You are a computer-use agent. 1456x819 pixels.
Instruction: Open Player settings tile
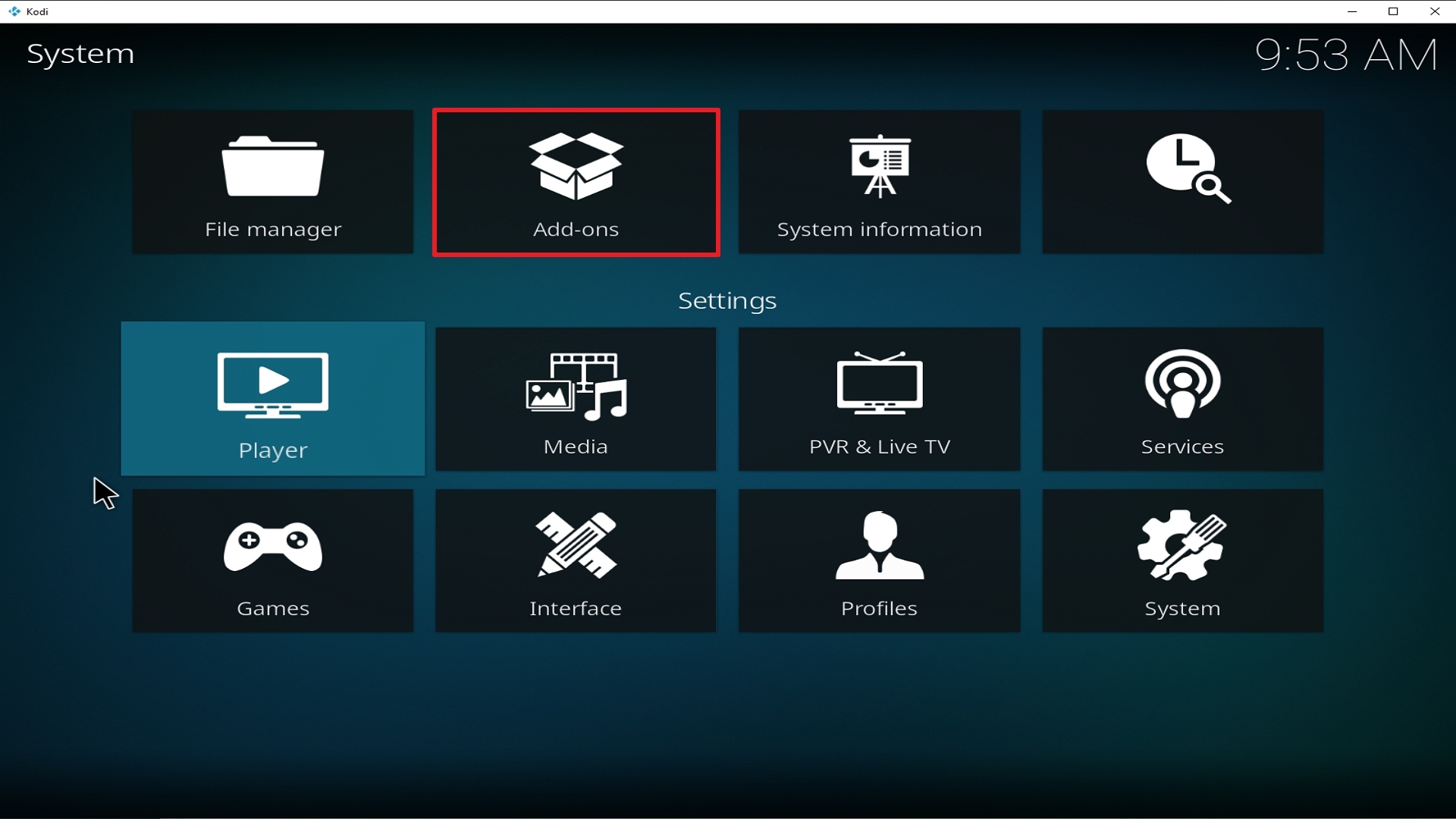pyautogui.click(x=273, y=399)
